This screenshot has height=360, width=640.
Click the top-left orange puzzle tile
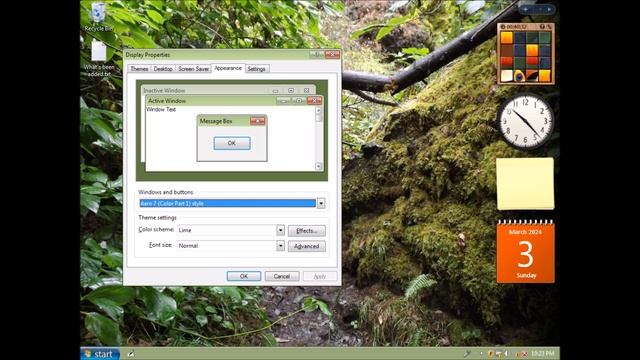point(507,38)
